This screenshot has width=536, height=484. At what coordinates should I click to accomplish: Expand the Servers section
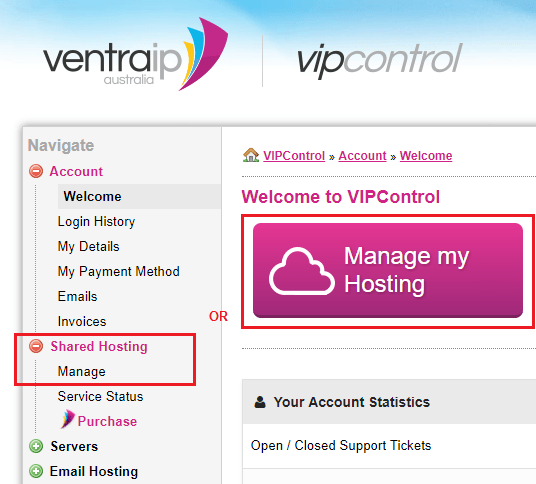[36, 446]
